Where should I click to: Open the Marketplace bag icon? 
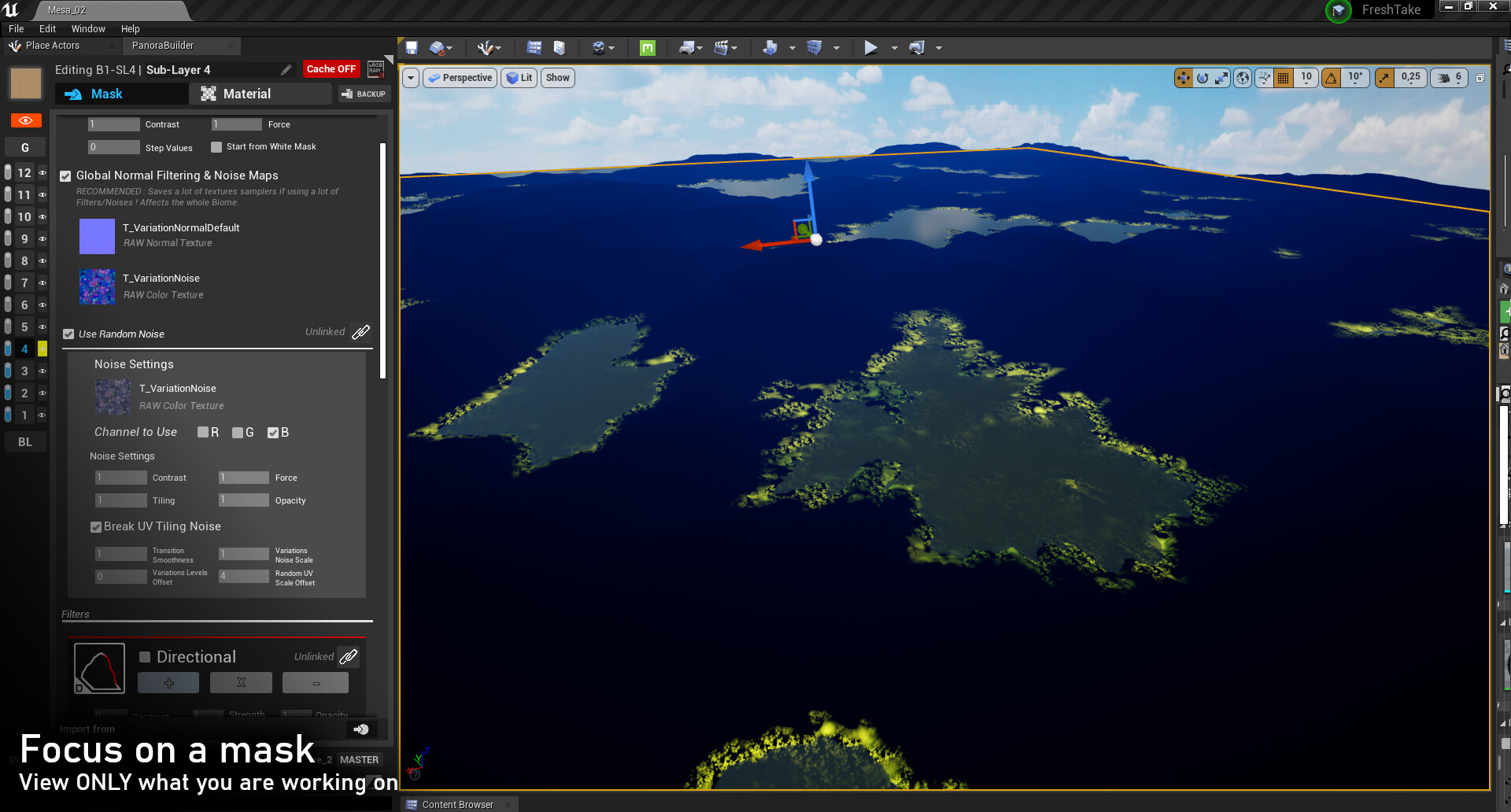560,48
